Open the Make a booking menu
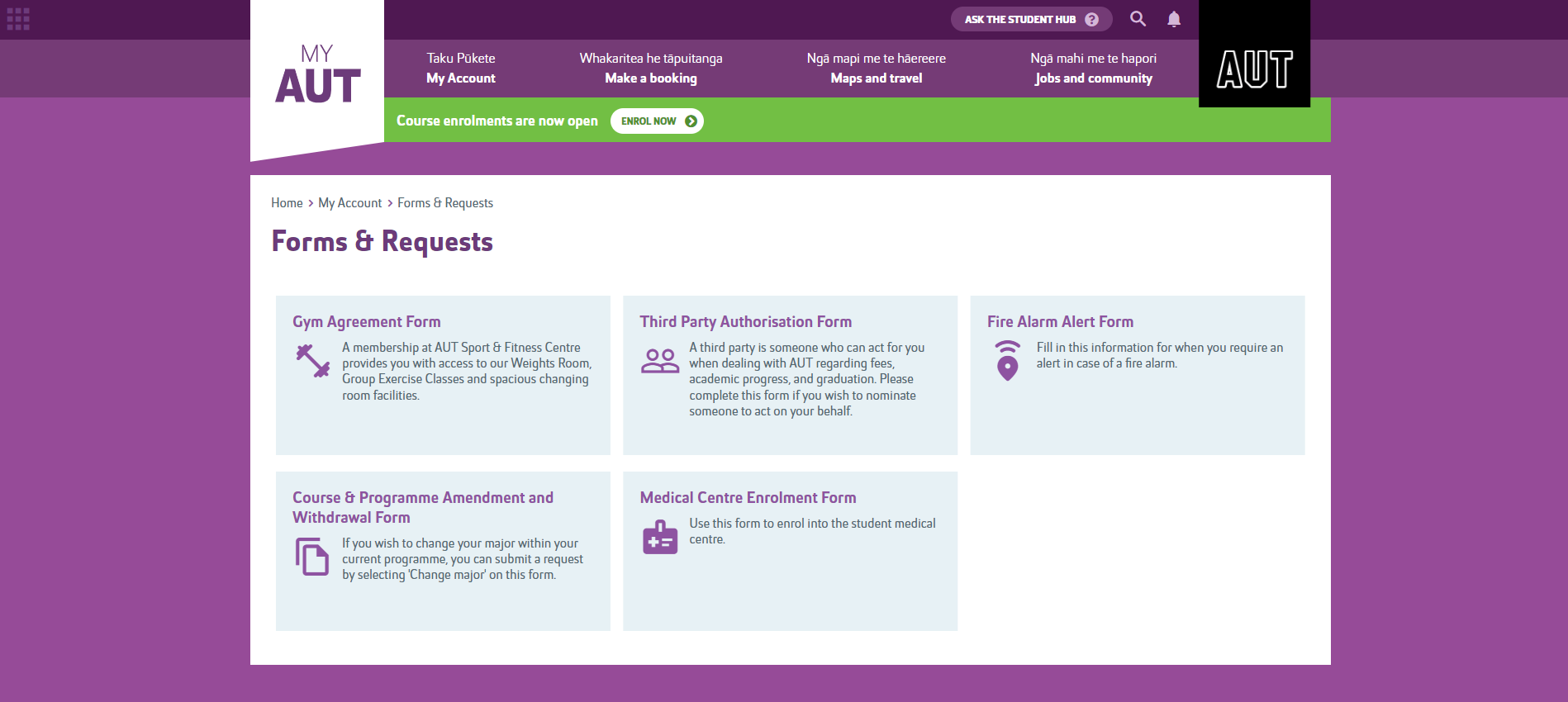Viewport: 1568px width, 702px height. [651, 69]
